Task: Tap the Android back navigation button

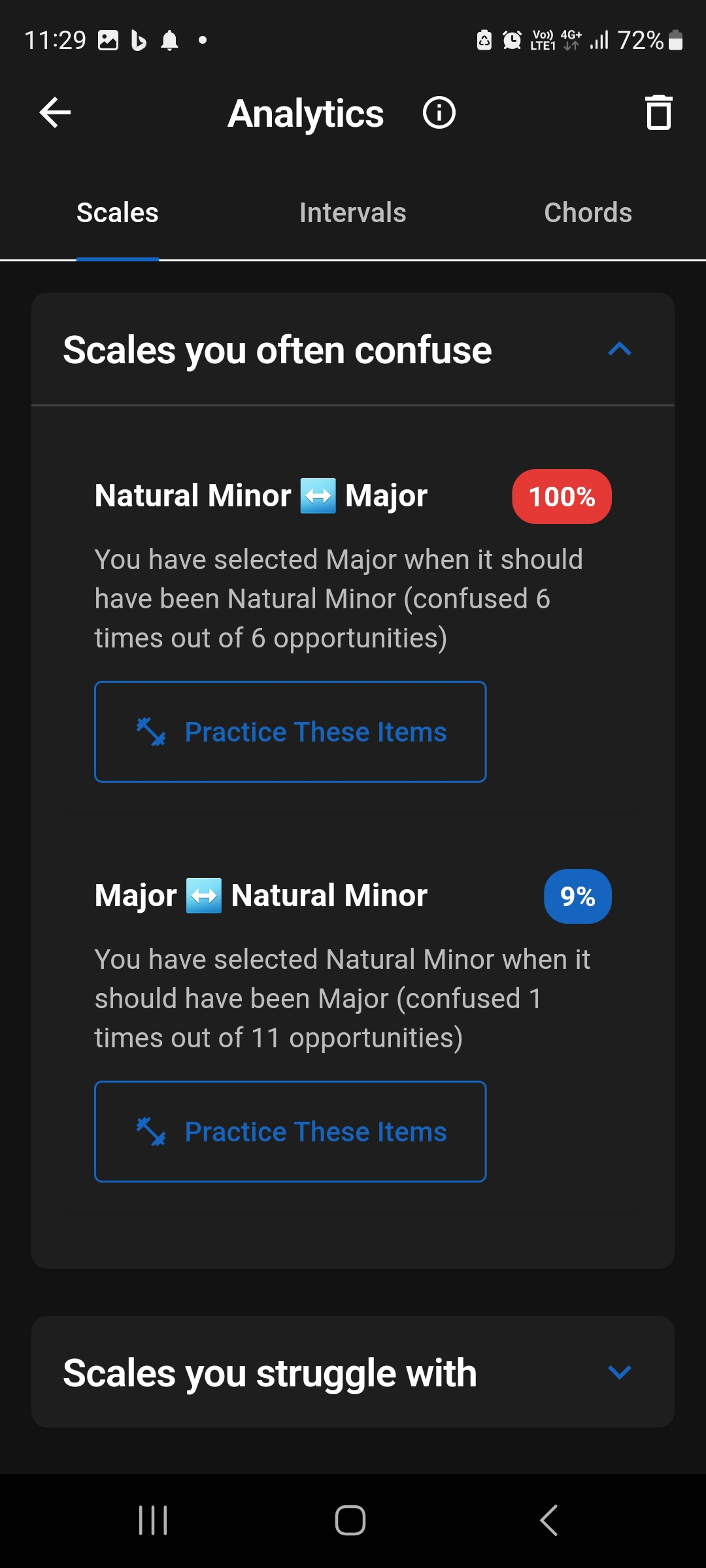Action: coord(549,1520)
